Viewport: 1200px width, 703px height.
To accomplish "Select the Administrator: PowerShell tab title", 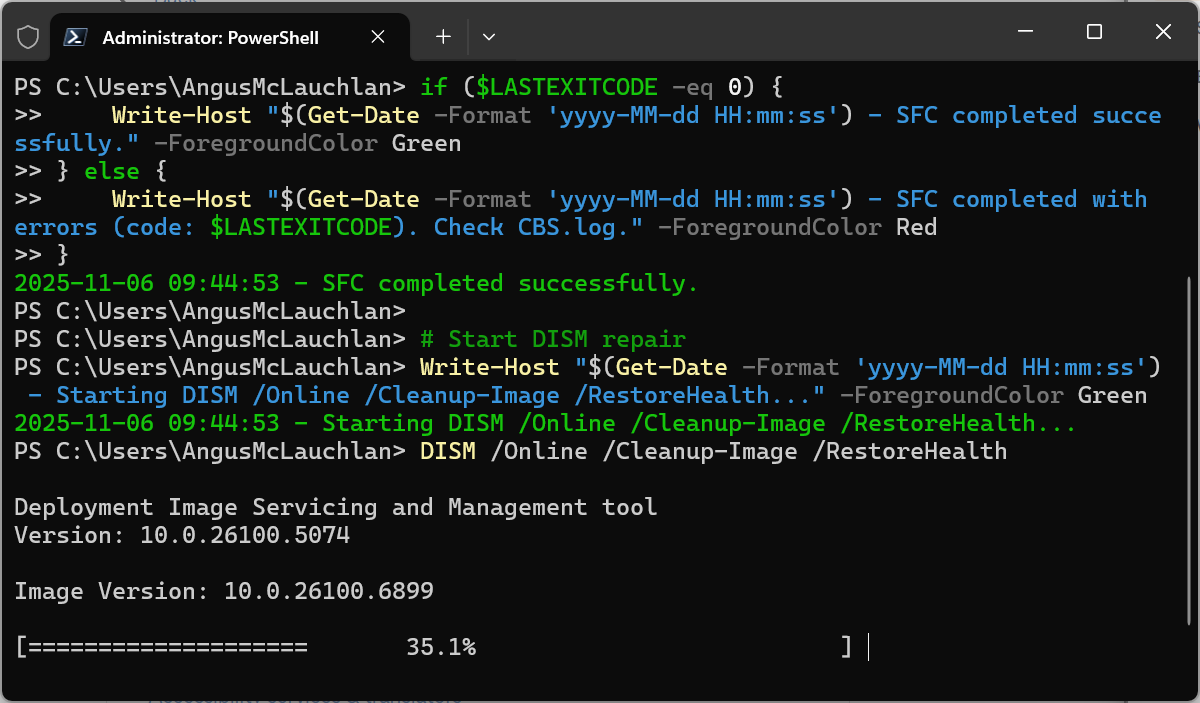I will click(x=210, y=38).
